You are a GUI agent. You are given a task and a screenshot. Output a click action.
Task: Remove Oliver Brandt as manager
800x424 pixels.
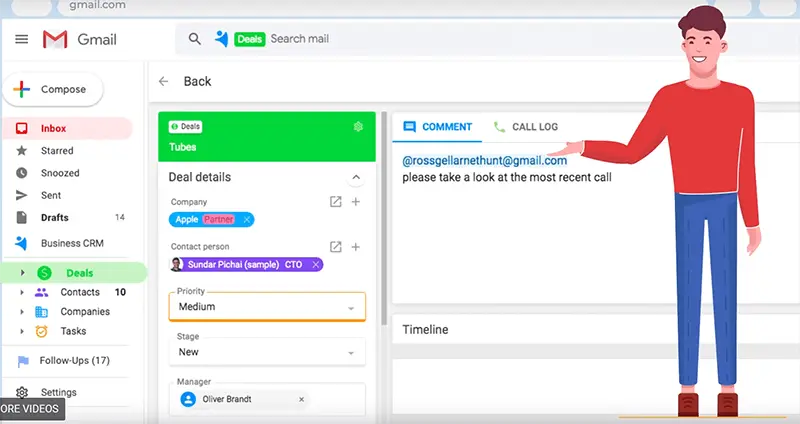(302, 400)
